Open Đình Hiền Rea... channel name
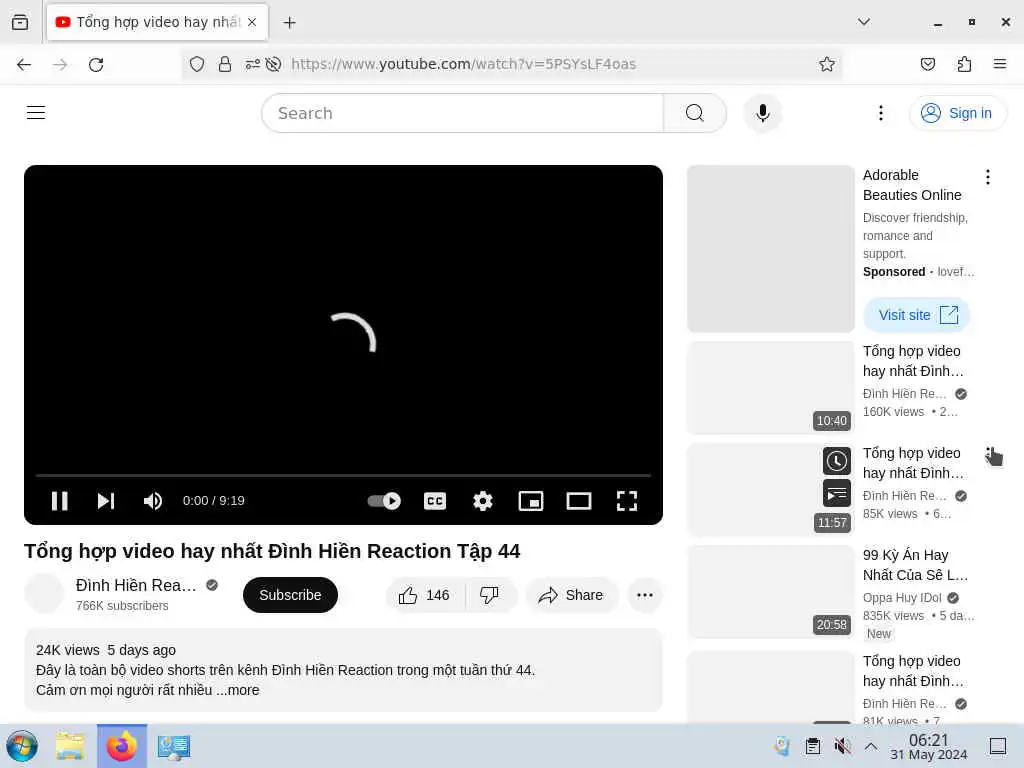The image size is (1024, 768). point(136,585)
